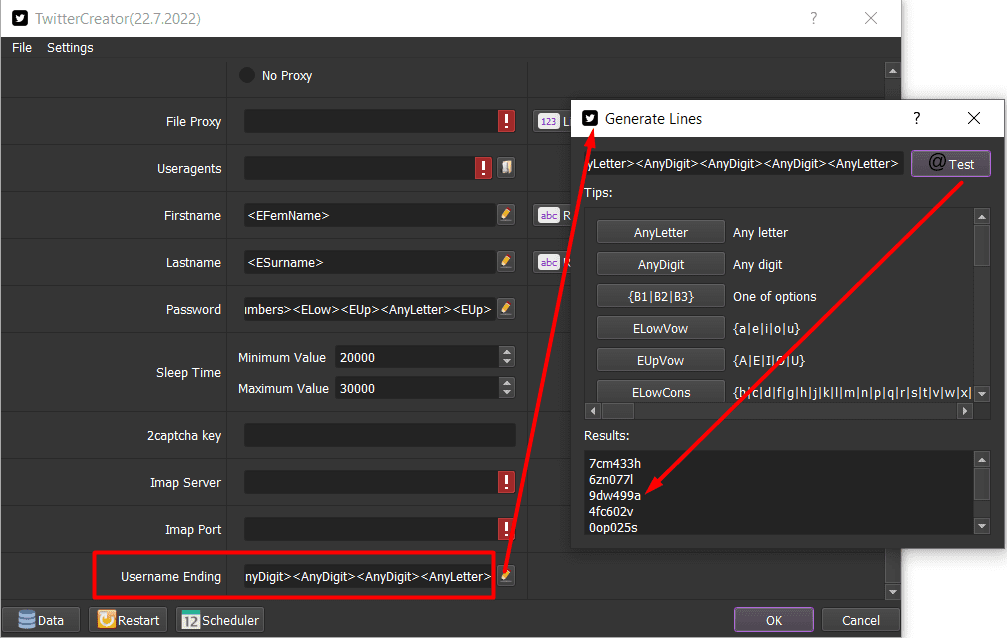Click the File Proxy input field

(x=370, y=121)
